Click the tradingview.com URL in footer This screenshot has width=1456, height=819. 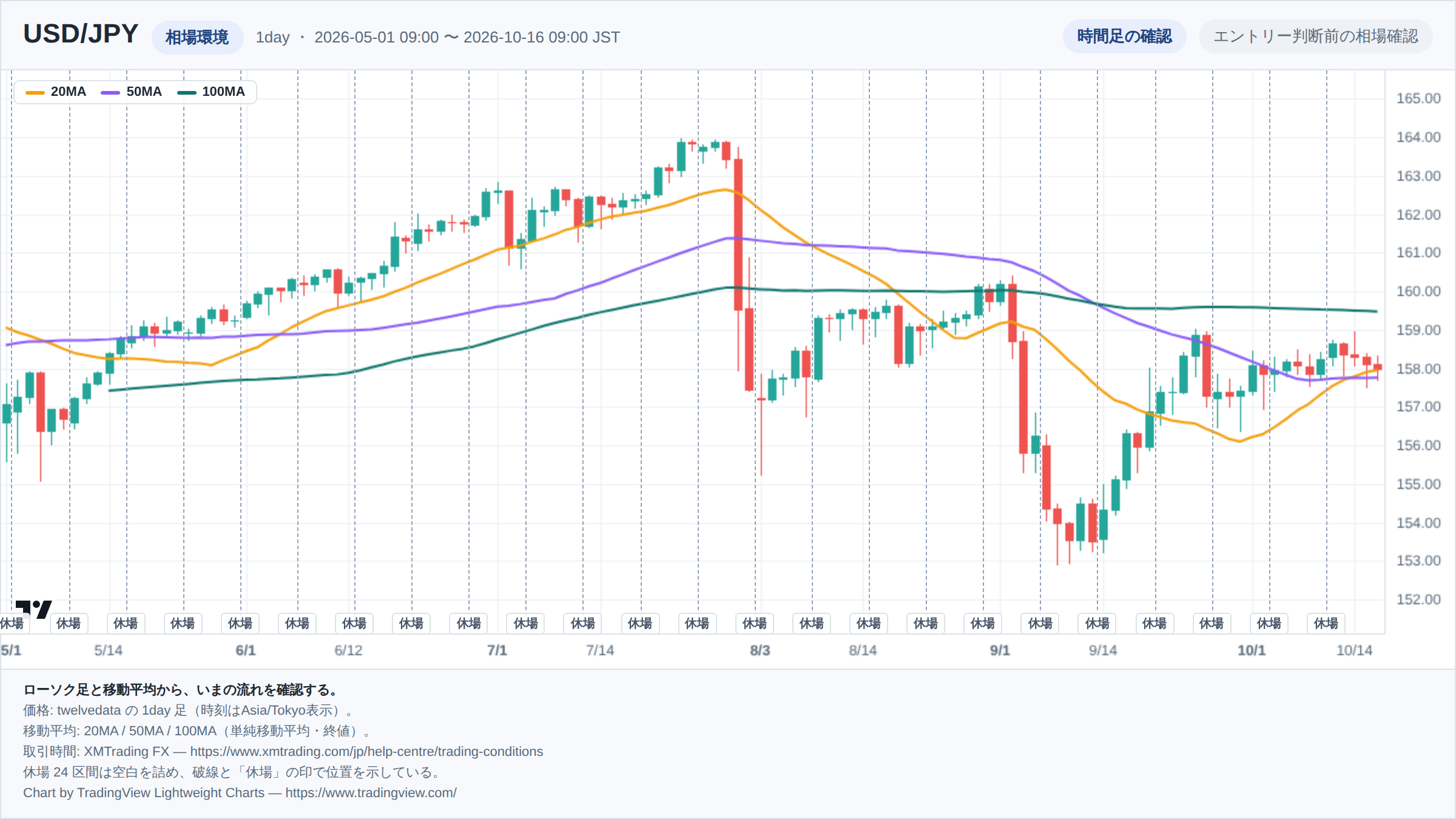371,793
